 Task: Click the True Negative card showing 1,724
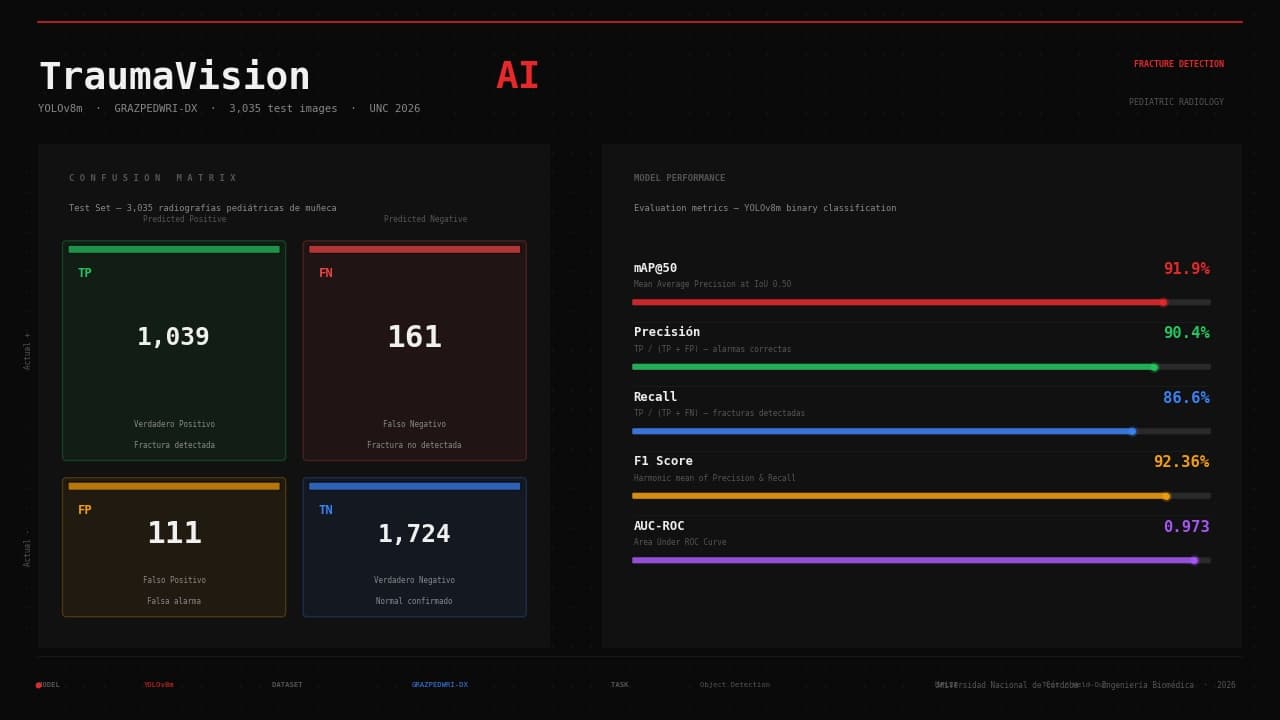[x=414, y=547]
